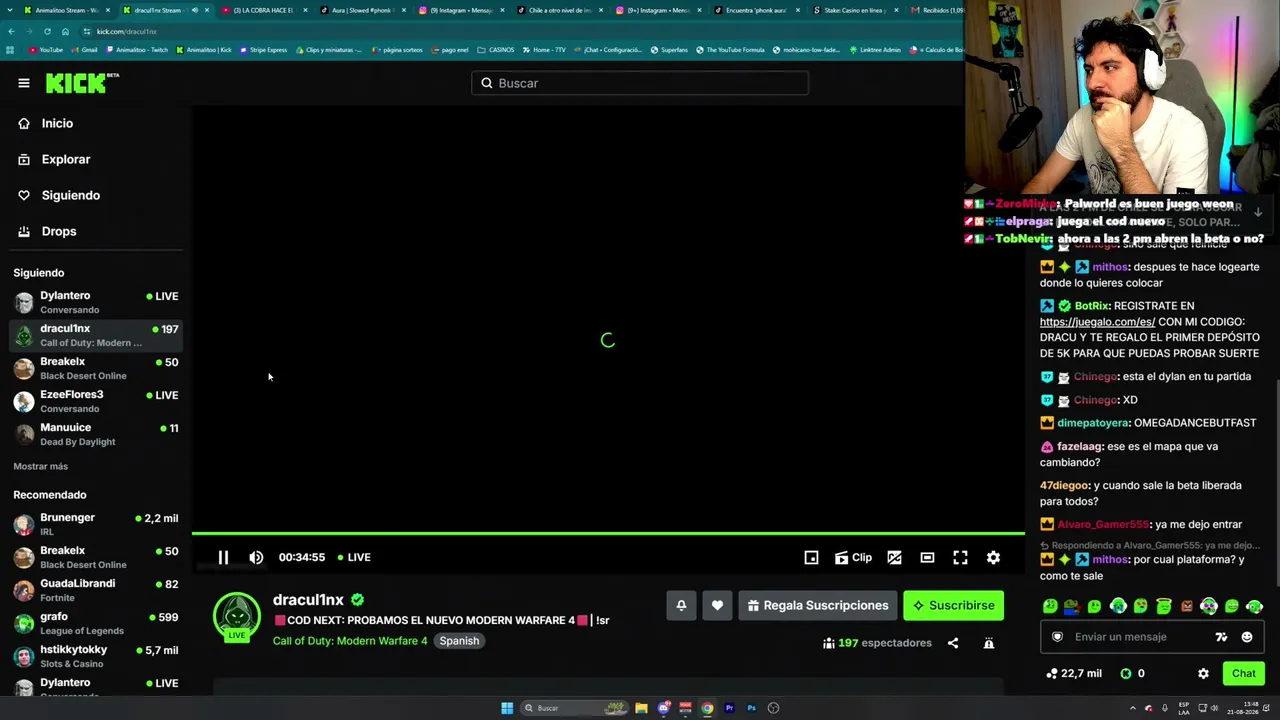Open the video player settings gear
The width and height of the screenshot is (1280, 720).
click(993, 557)
